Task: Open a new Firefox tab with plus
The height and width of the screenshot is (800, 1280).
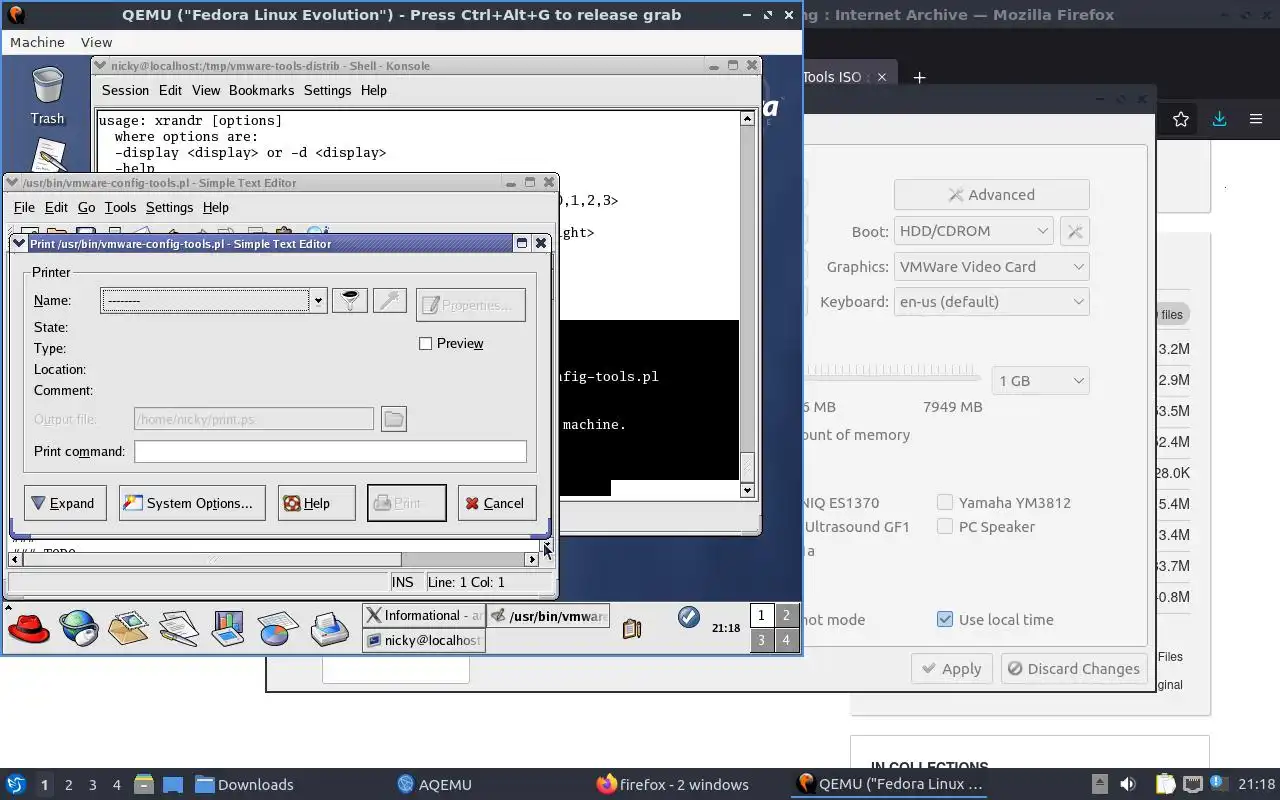Action: pos(919,77)
